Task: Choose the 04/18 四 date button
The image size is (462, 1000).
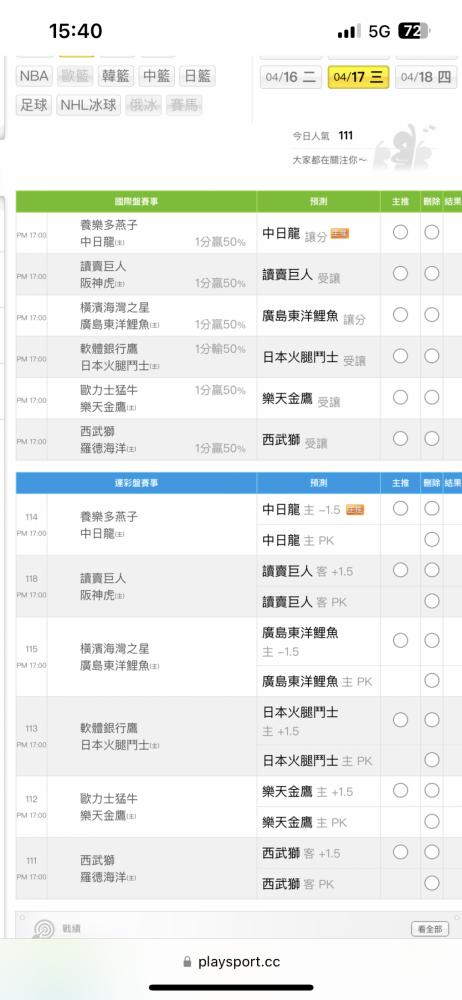Action: [426, 77]
